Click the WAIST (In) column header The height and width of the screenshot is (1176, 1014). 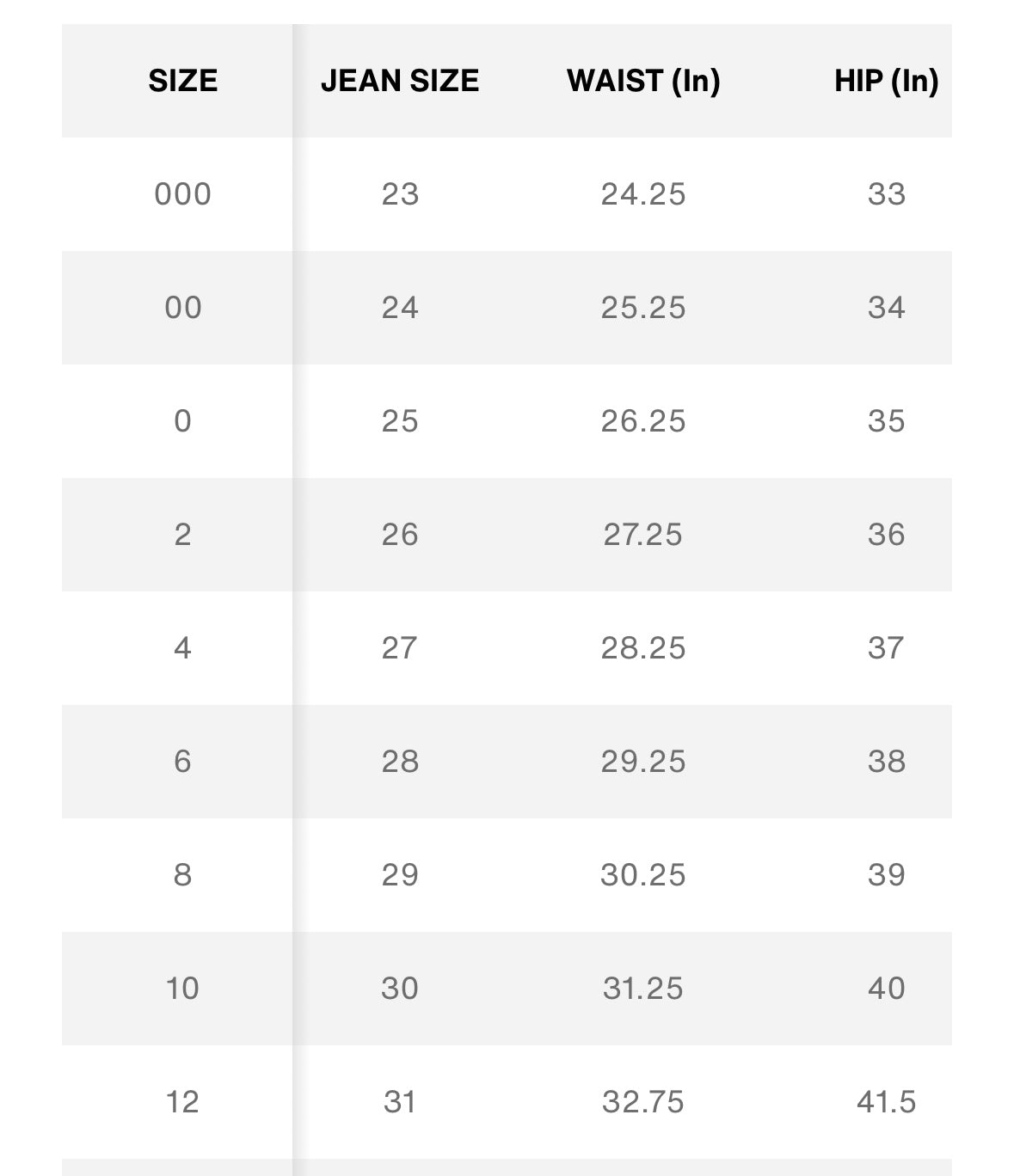[643, 81]
